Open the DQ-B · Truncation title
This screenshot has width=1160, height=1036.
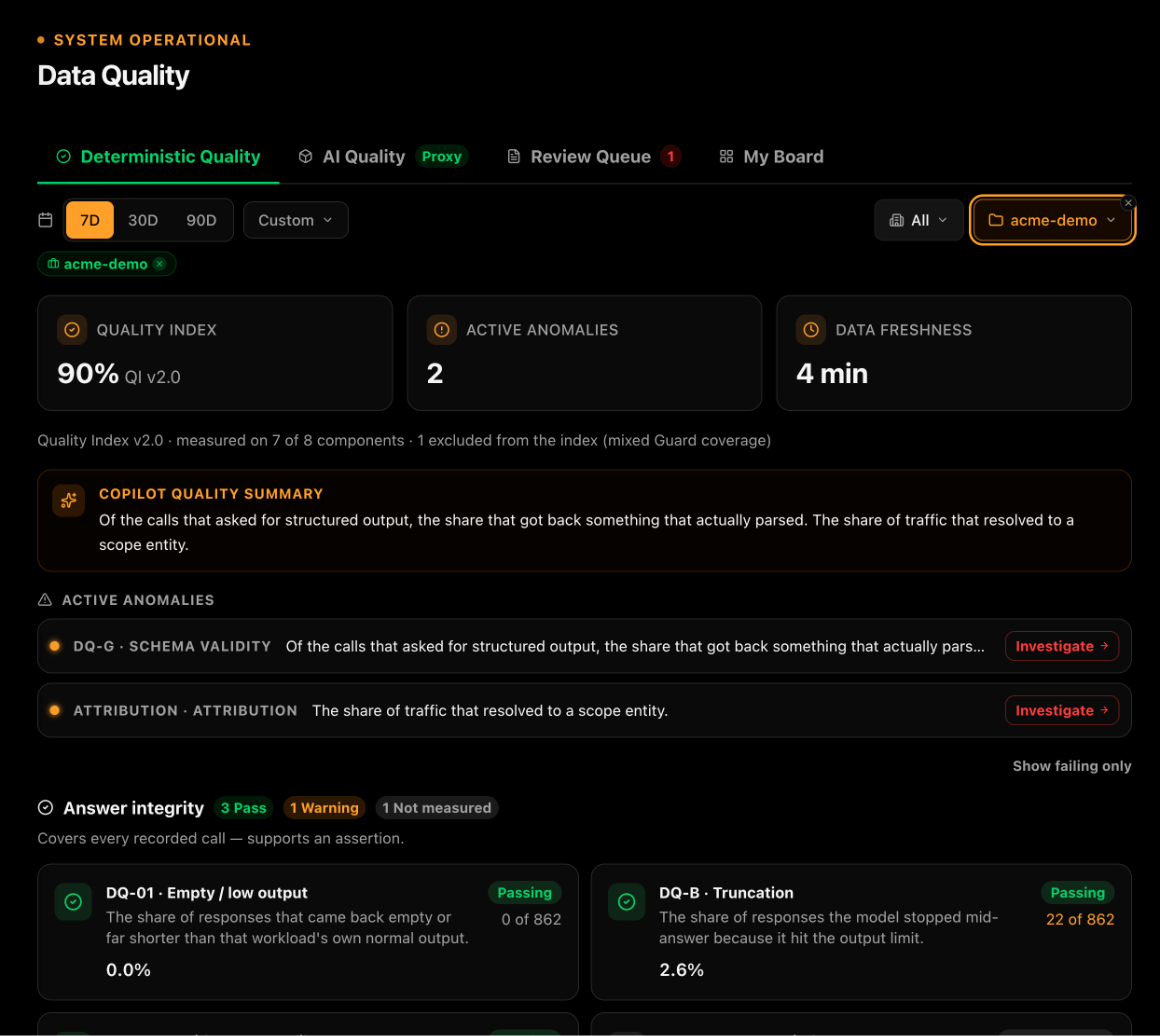(x=726, y=893)
